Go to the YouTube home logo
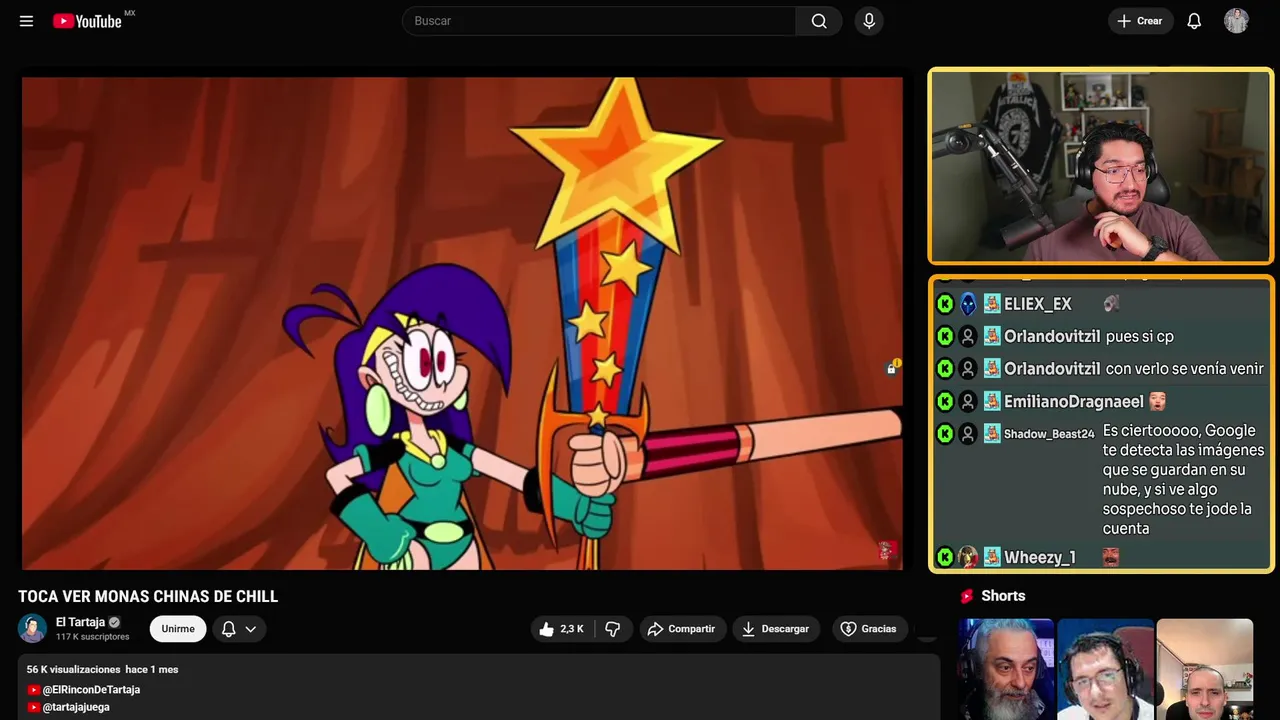Image resolution: width=1280 pixels, height=720 pixels. pyautogui.click(x=87, y=21)
